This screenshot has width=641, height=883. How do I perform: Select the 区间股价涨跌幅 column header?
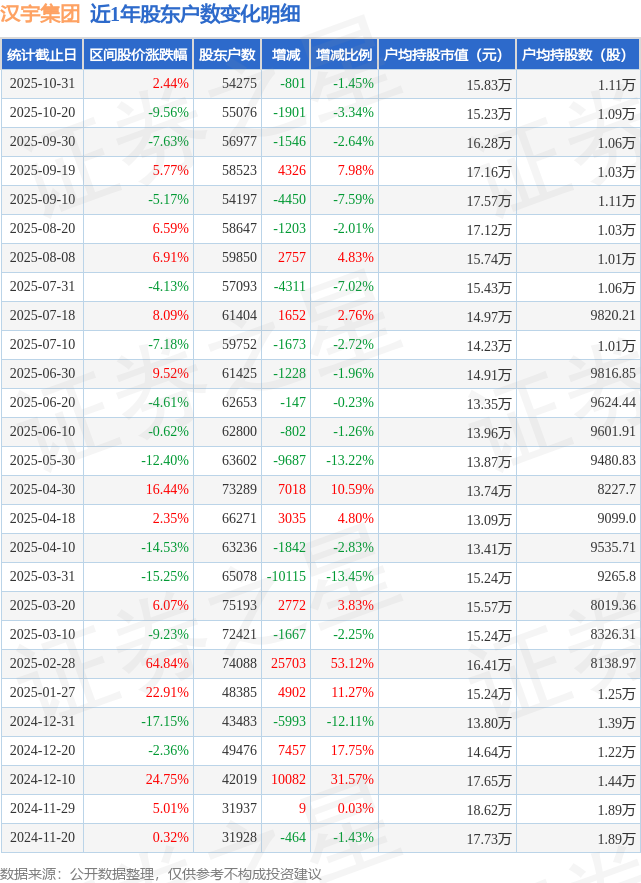[137, 55]
